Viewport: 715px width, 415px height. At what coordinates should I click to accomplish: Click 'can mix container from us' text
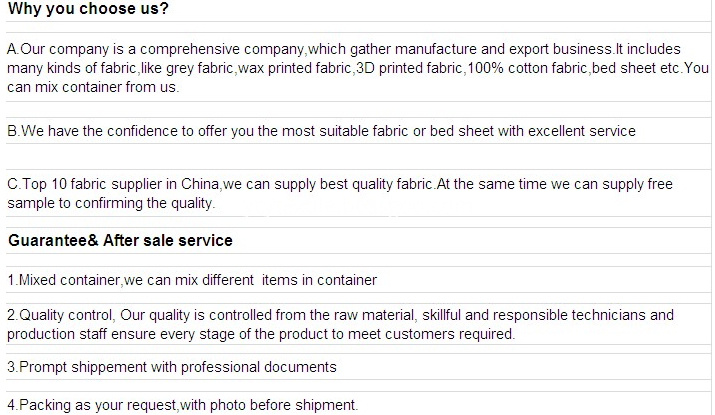[93, 87]
